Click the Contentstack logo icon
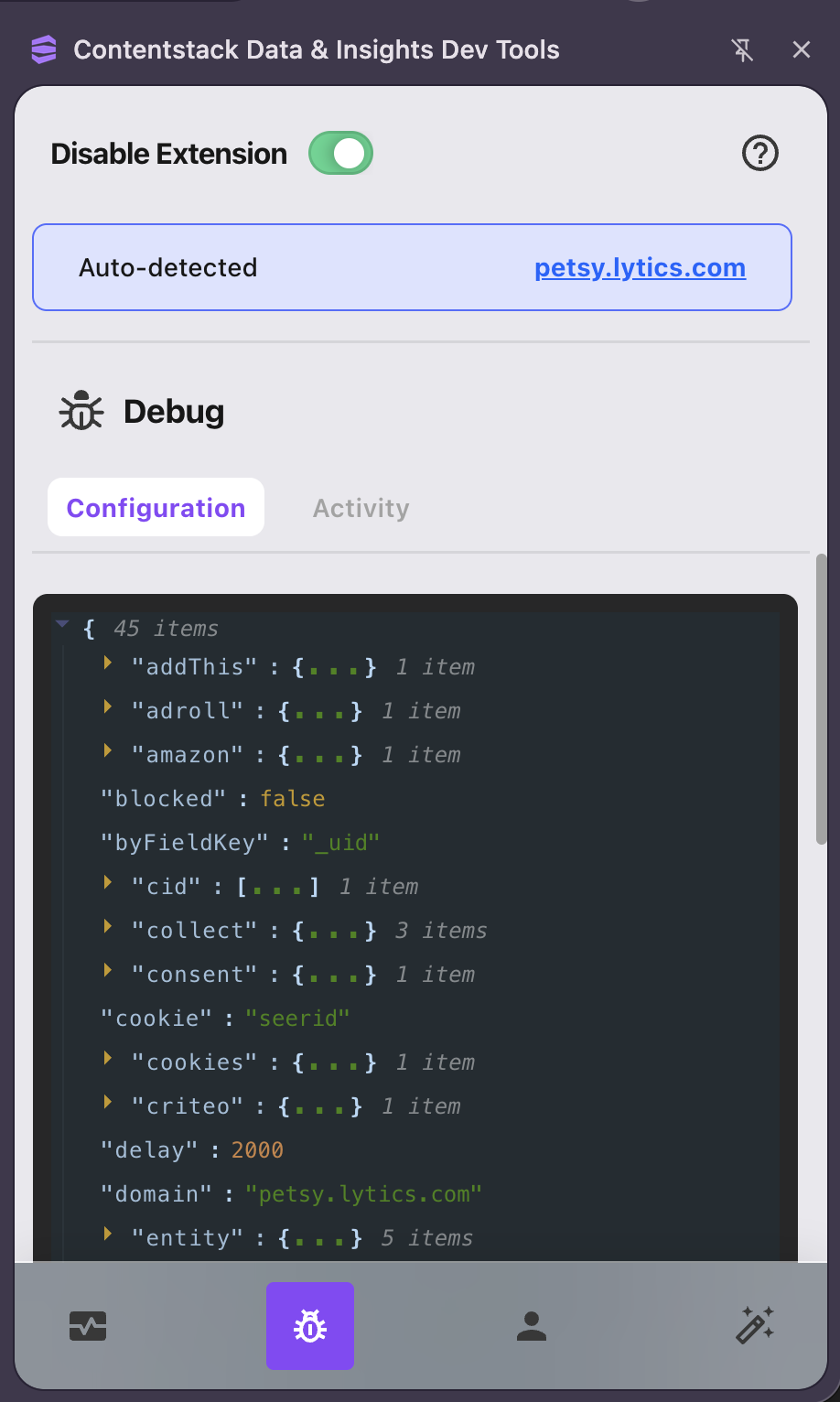This screenshot has height=1402, width=840. (x=43, y=49)
